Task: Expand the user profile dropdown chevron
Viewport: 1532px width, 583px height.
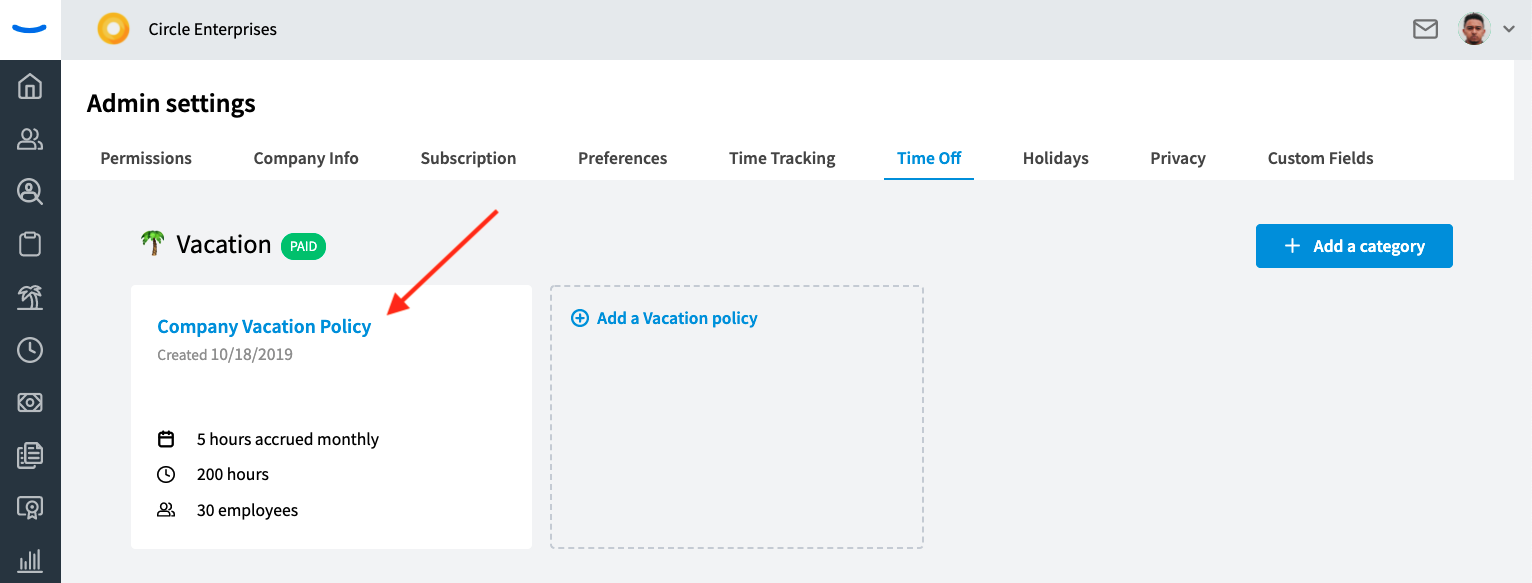Action: tap(1509, 30)
